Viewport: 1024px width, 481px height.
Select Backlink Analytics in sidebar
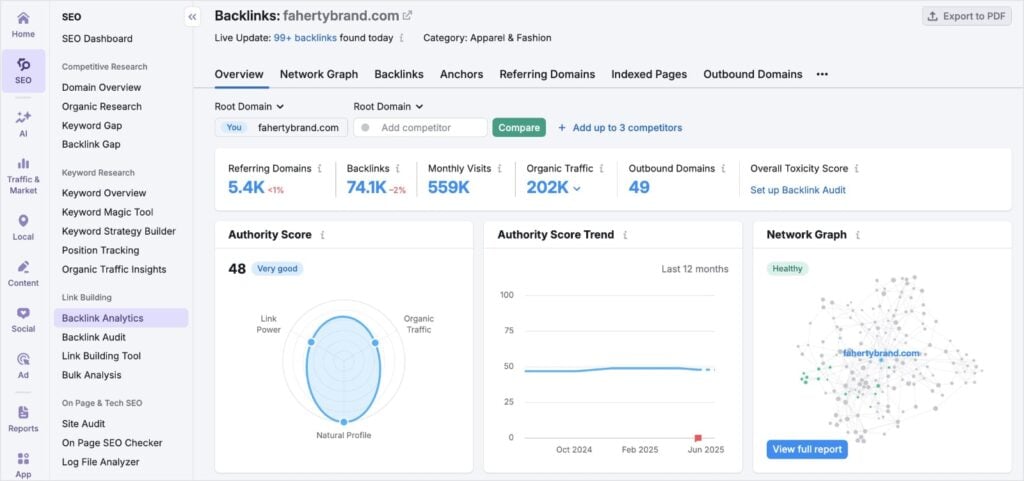click(x=121, y=318)
